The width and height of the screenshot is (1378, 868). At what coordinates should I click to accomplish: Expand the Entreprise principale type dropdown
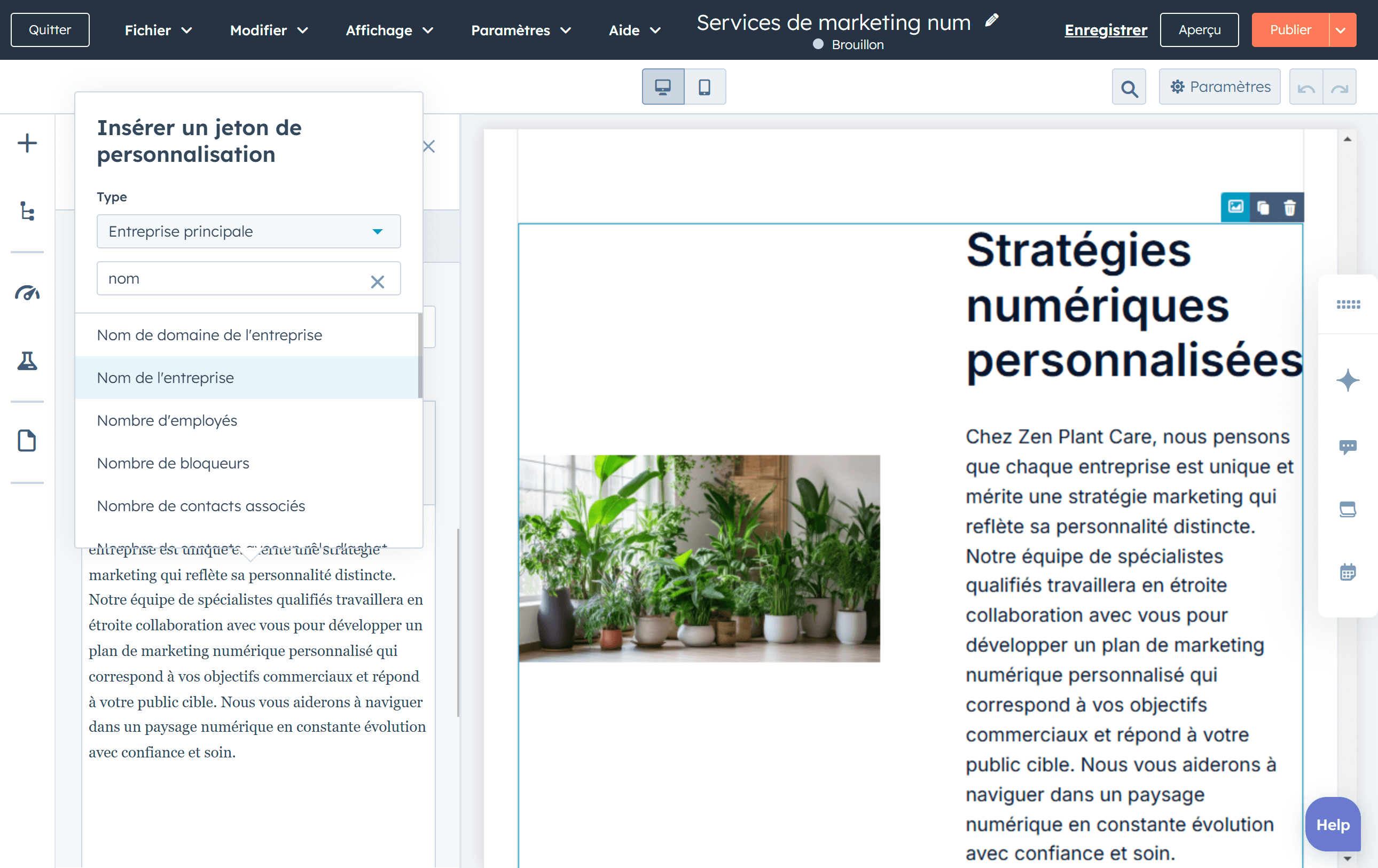click(248, 232)
